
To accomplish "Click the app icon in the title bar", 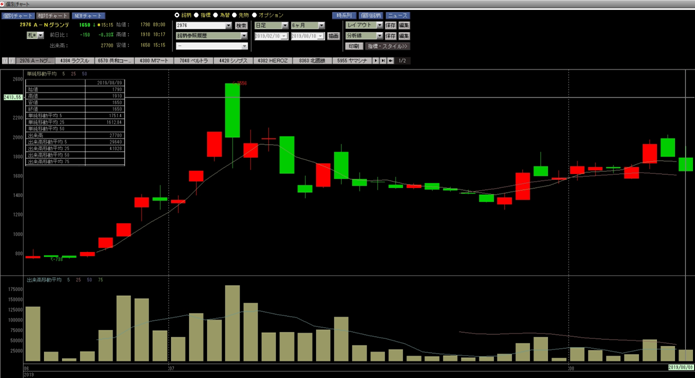I will pos(3,4).
